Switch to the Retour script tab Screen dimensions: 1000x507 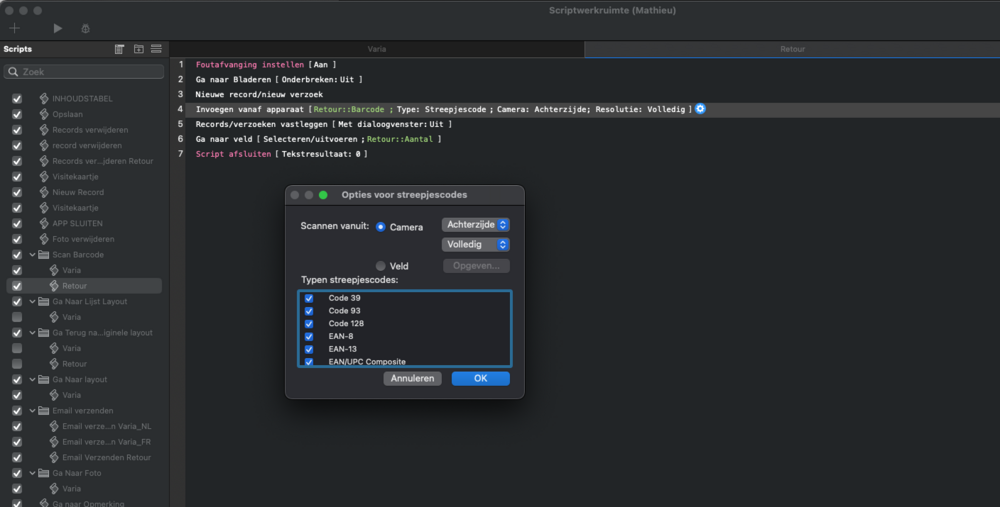point(792,48)
